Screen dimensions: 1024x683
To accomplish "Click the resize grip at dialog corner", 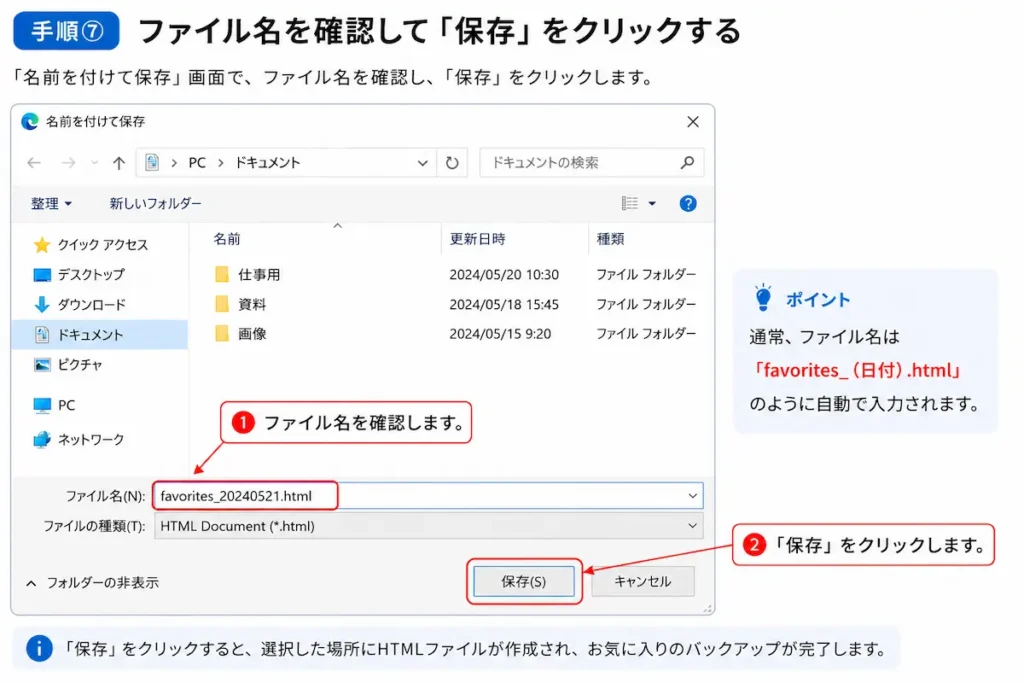I will tap(708, 609).
